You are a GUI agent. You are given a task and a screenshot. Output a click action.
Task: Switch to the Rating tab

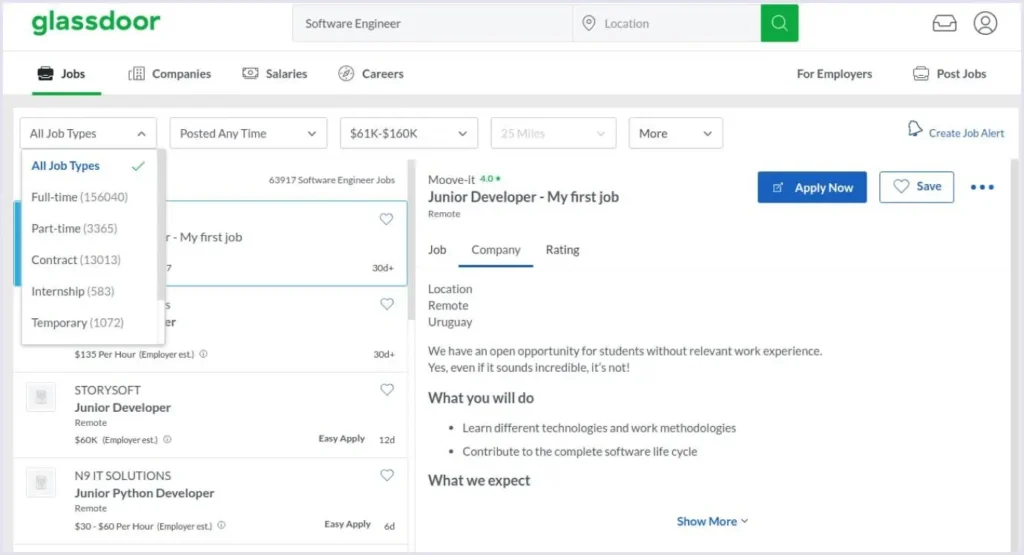pos(562,249)
